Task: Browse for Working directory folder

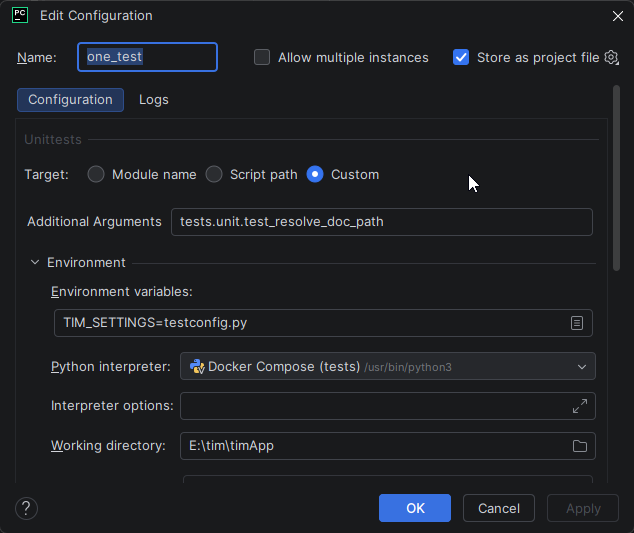Action: [x=580, y=446]
